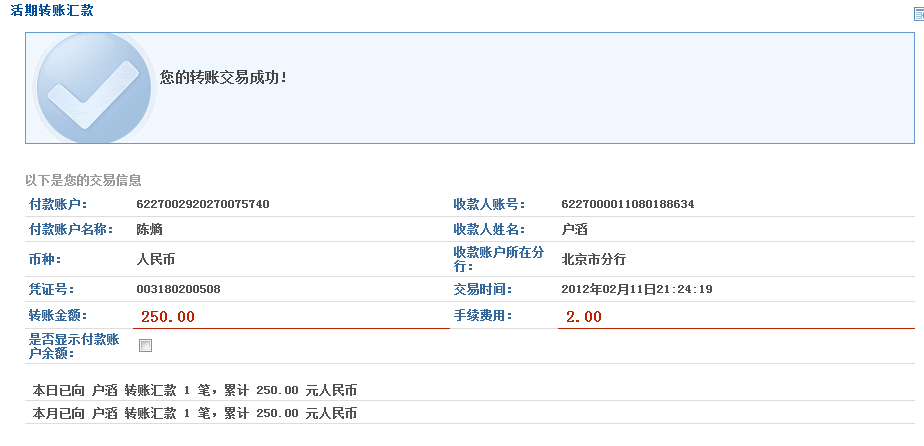
Task: Click the large blue checkmark success icon
Action: [x=94, y=88]
